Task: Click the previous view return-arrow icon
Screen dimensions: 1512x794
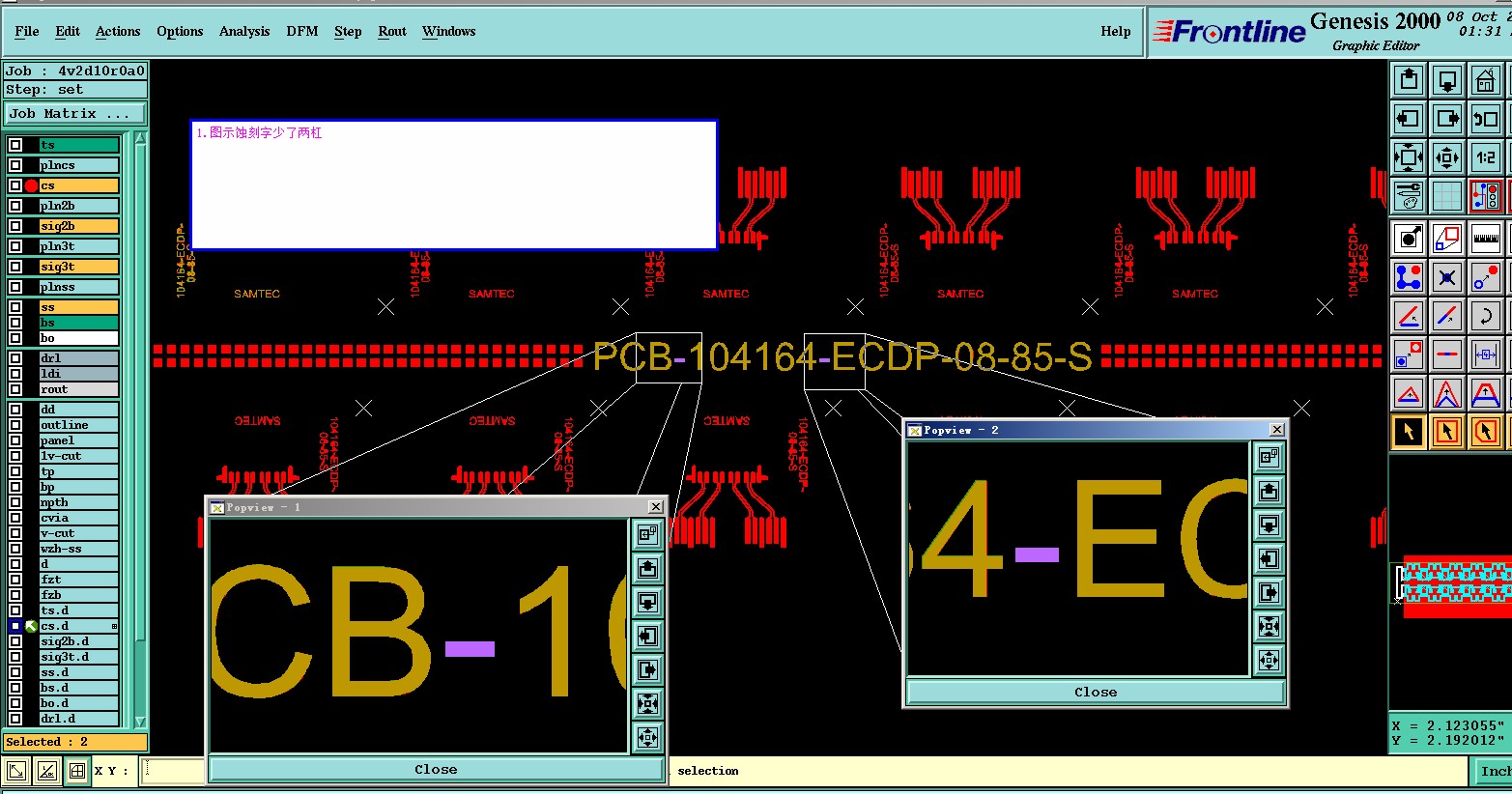Action: (x=1486, y=119)
